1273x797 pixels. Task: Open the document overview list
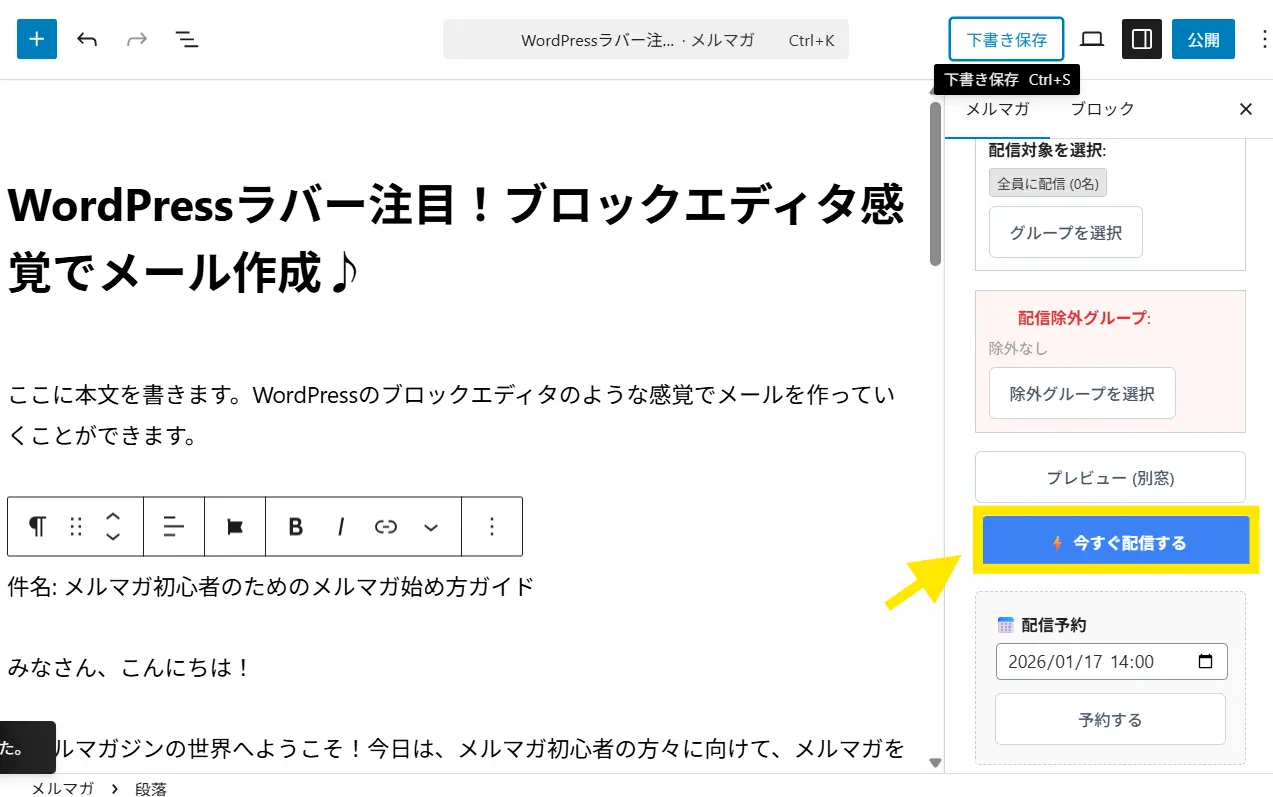click(x=187, y=40)
